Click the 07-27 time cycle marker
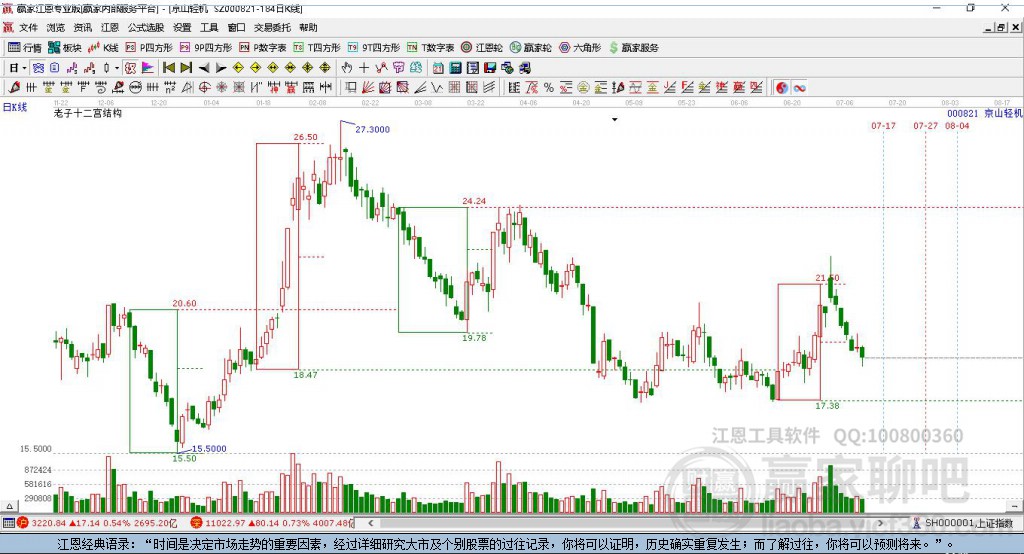Viewport: 1024px width, 554px height. tap(925, 125)
